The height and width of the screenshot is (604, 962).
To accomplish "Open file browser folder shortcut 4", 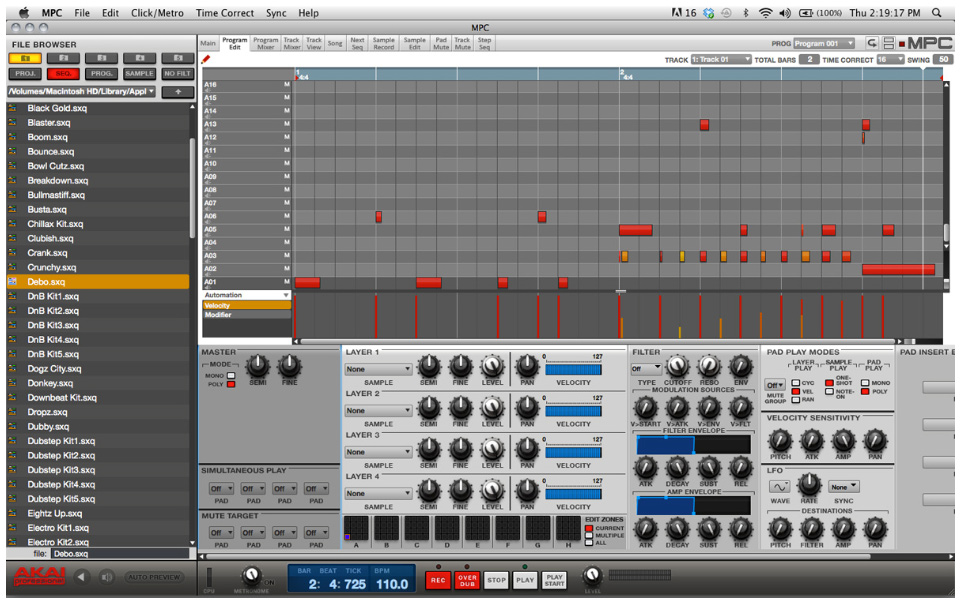I will pyautogui.click(x=140, y=58).
